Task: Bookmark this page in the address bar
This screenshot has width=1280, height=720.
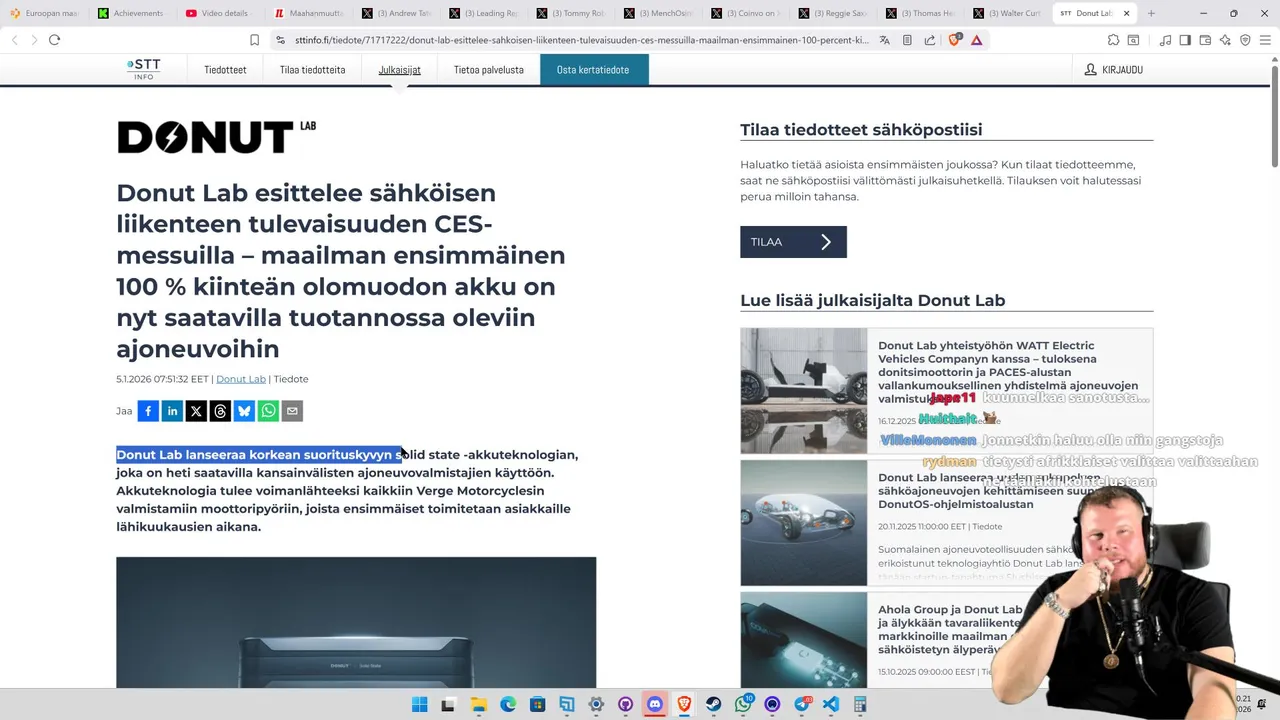Action: [x=254, y=40]
